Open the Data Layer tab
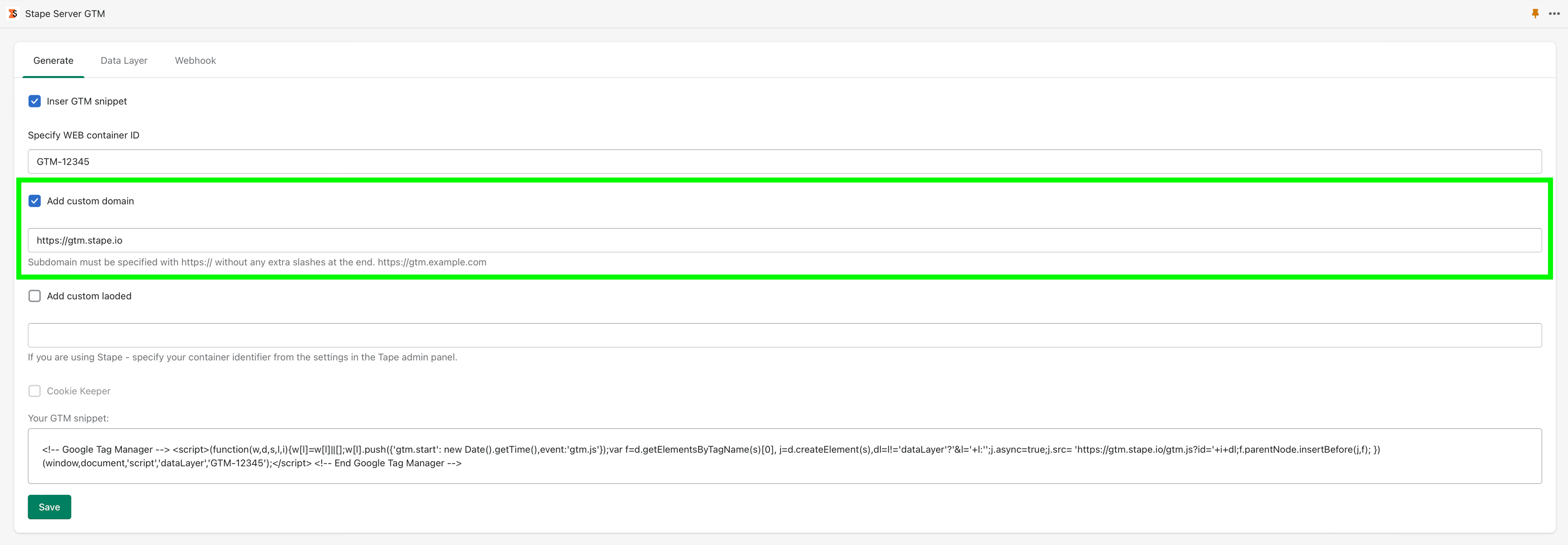Viewport: 1568px width, 545px height. 124,60
